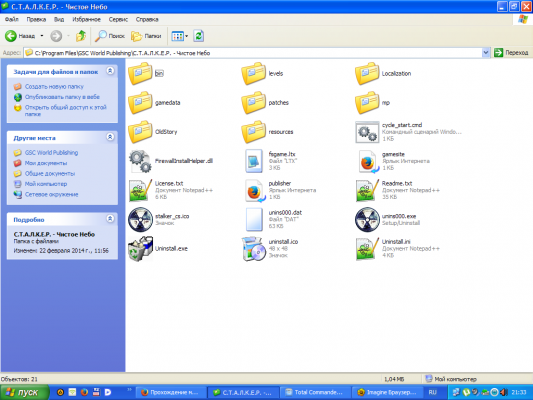Open the Сервис menu

tap(118, 19)
